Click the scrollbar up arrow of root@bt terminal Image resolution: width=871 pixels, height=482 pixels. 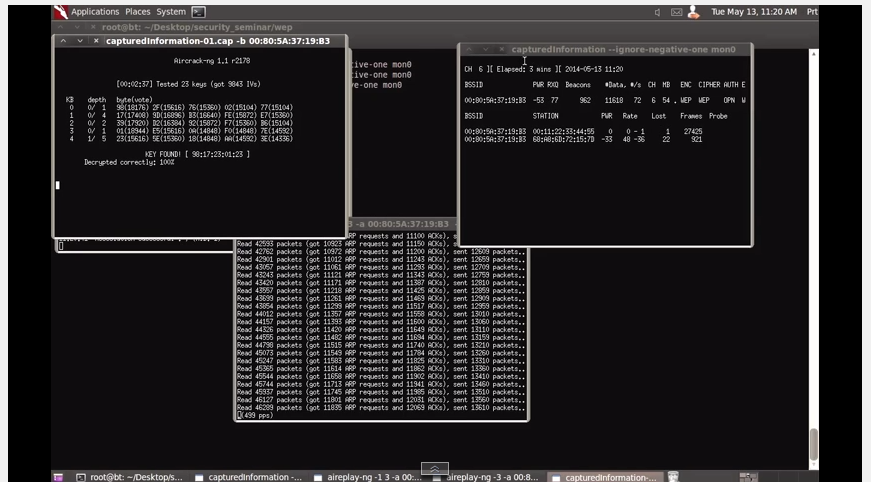pyautogui.click(x=814, y=54)
